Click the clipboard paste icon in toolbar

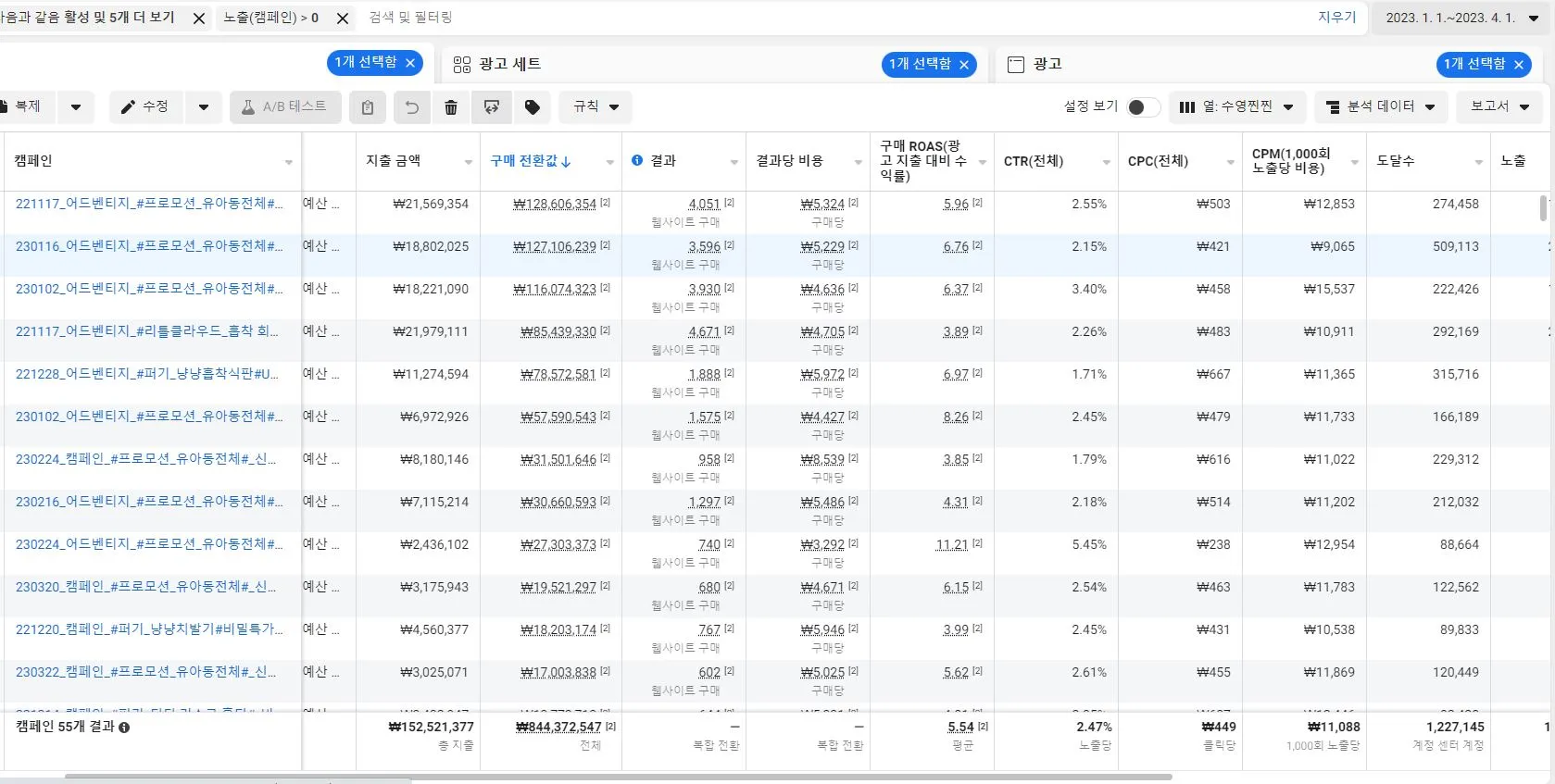368,107
